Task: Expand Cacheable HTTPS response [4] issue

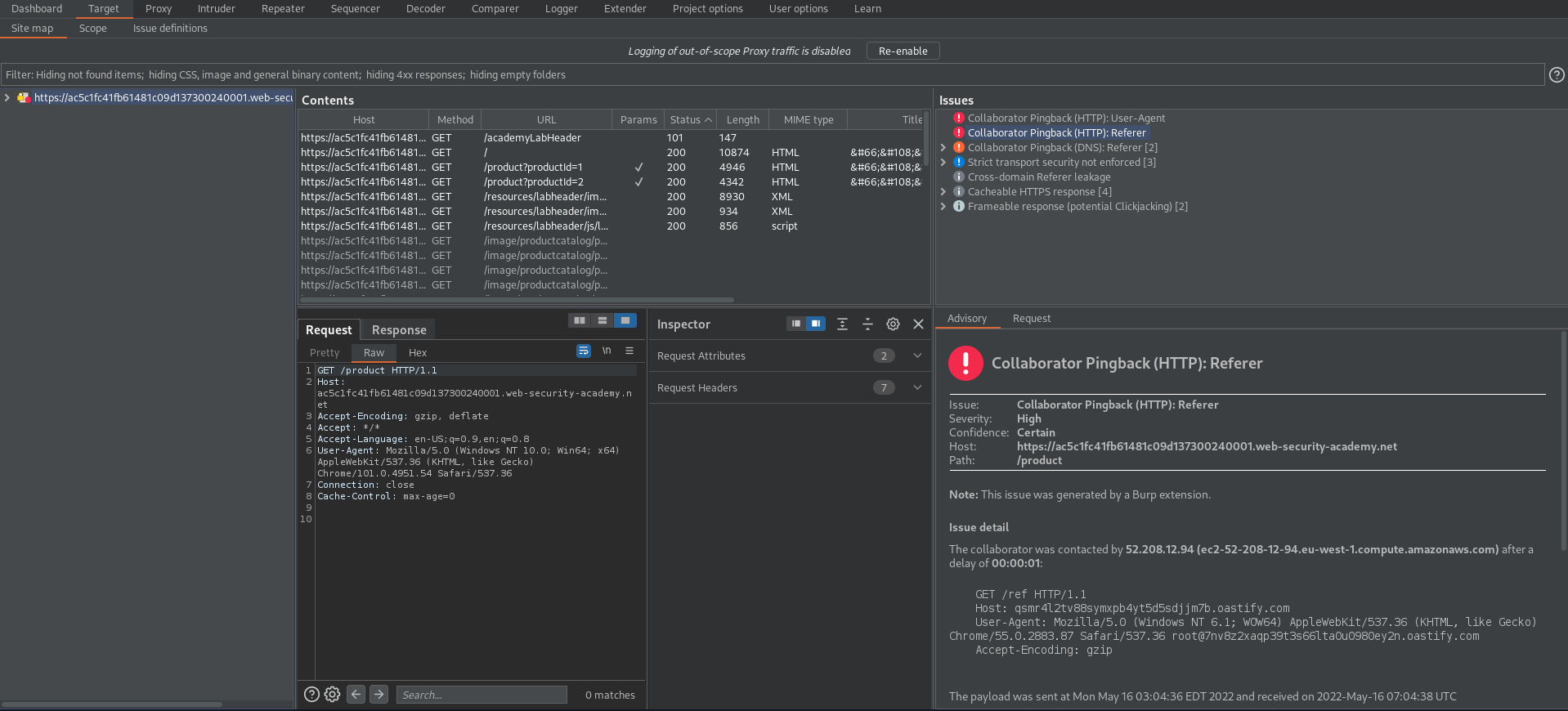Action: 943,191
